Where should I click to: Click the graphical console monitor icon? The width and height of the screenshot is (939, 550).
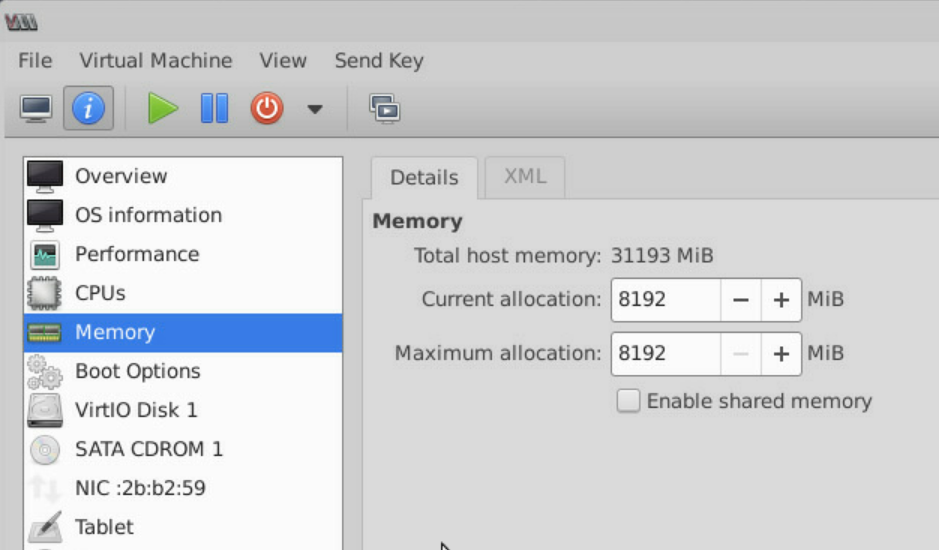pyautogui.click(x=37, y=108)
